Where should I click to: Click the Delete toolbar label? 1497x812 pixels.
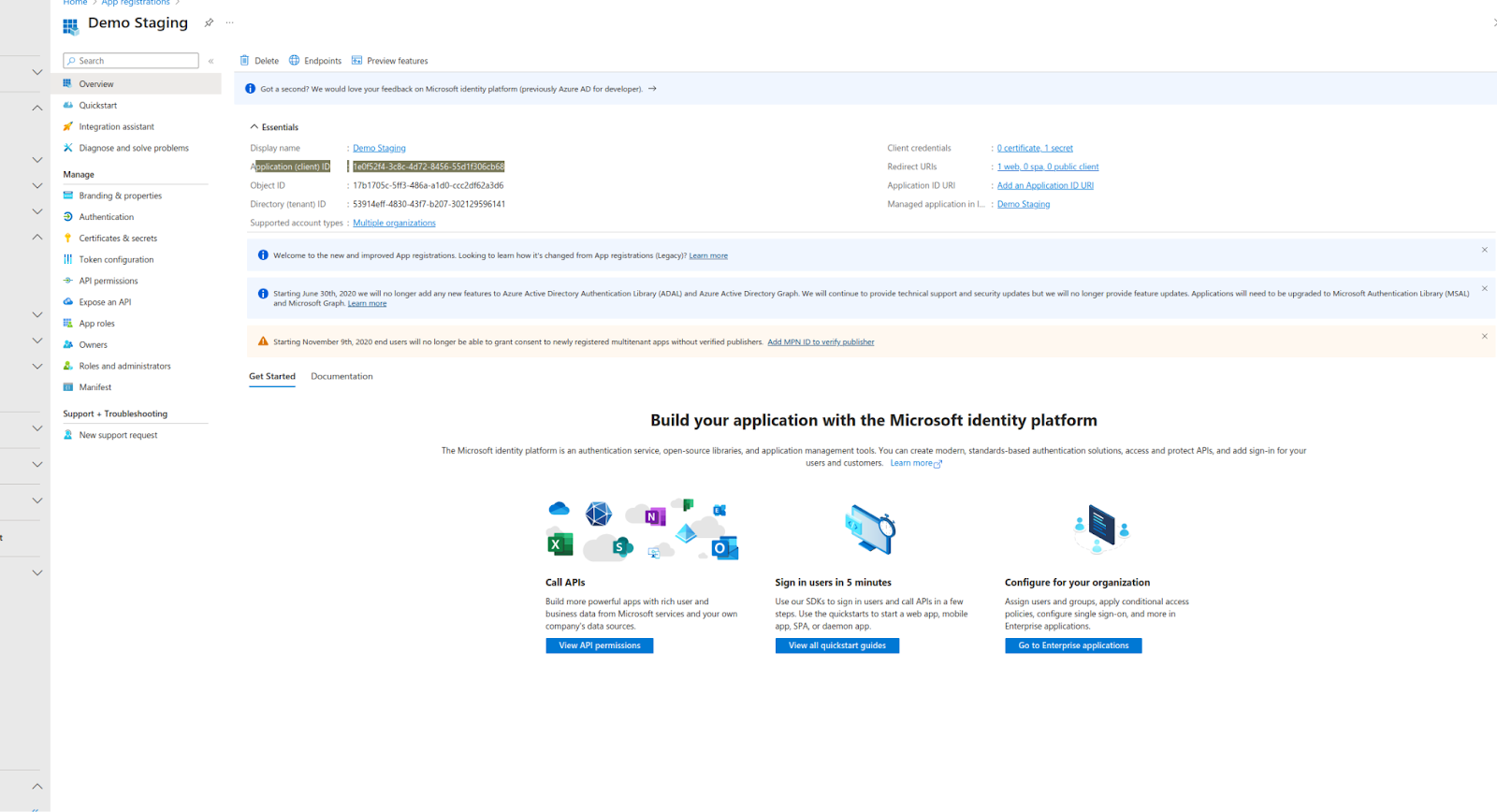(267, 61)
